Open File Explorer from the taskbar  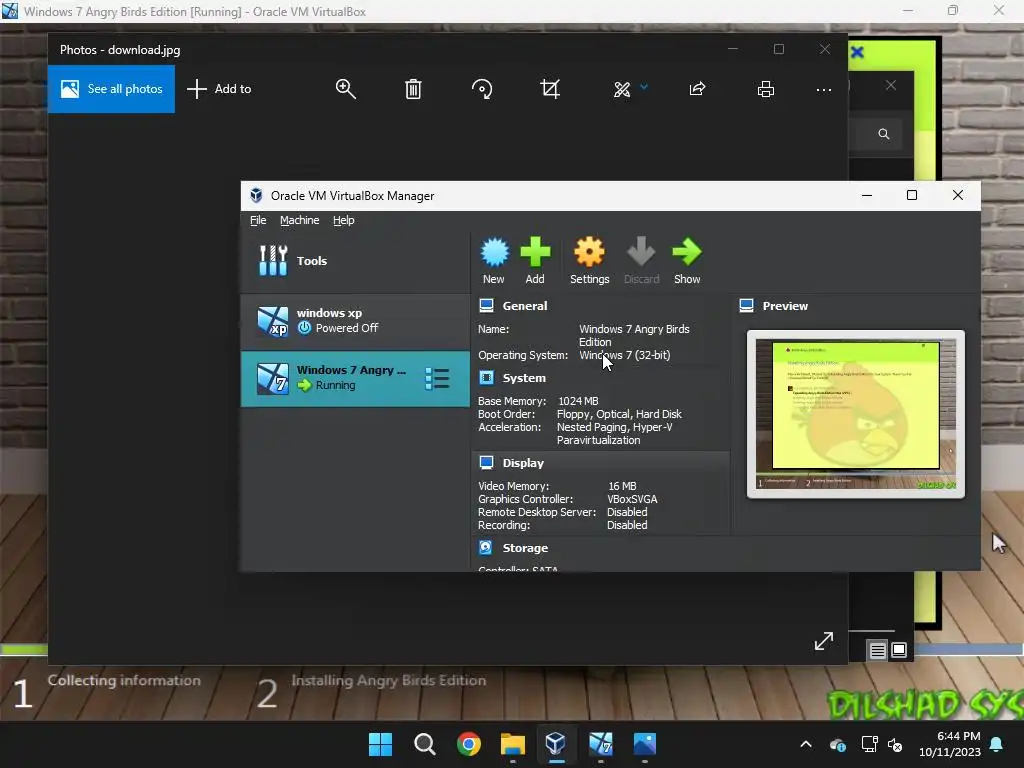click(x=513, y=744)
